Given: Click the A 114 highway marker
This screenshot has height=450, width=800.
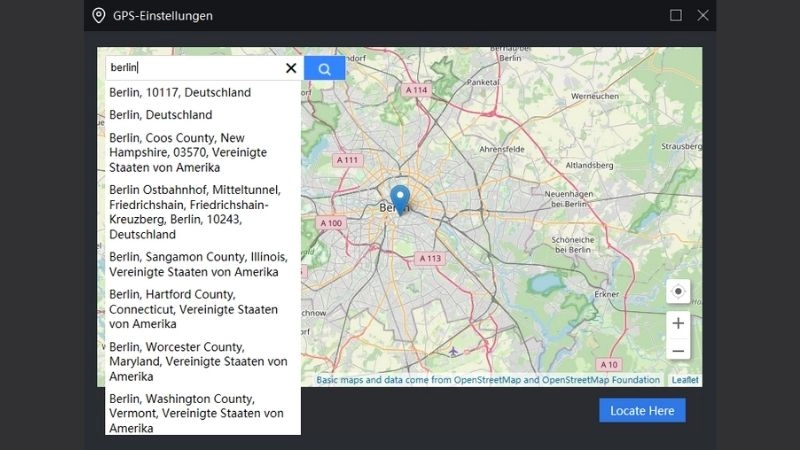Looking at the screenshot, I should pos(416,90).
